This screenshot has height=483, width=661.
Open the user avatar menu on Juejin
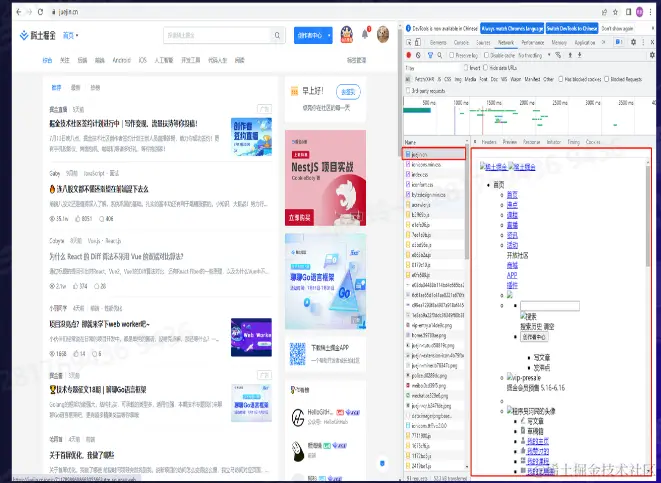383,35
